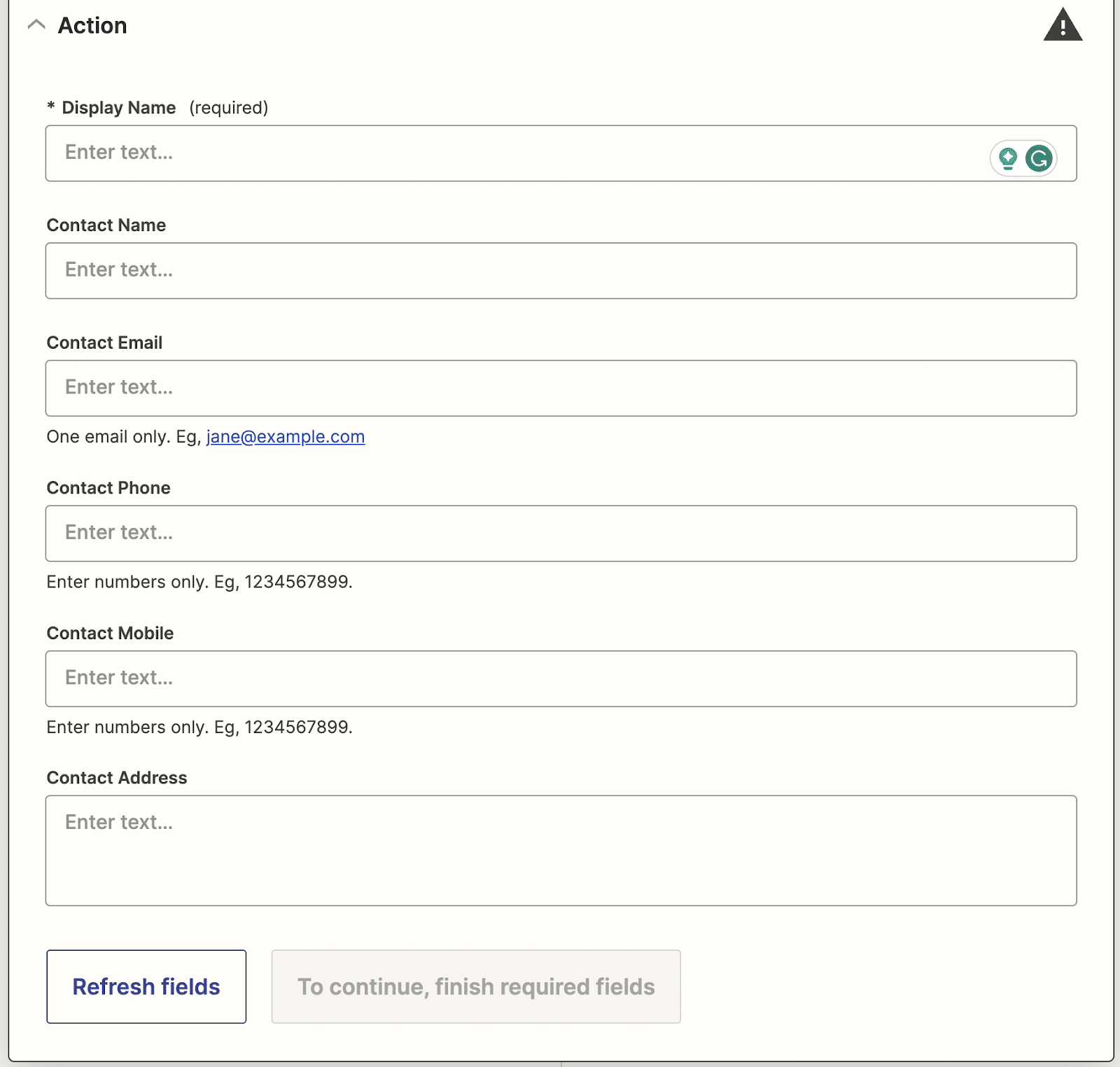Viewport: 1120px width, 1067px height.
Task: Click the Contact Name label
Action: [106, 225]
